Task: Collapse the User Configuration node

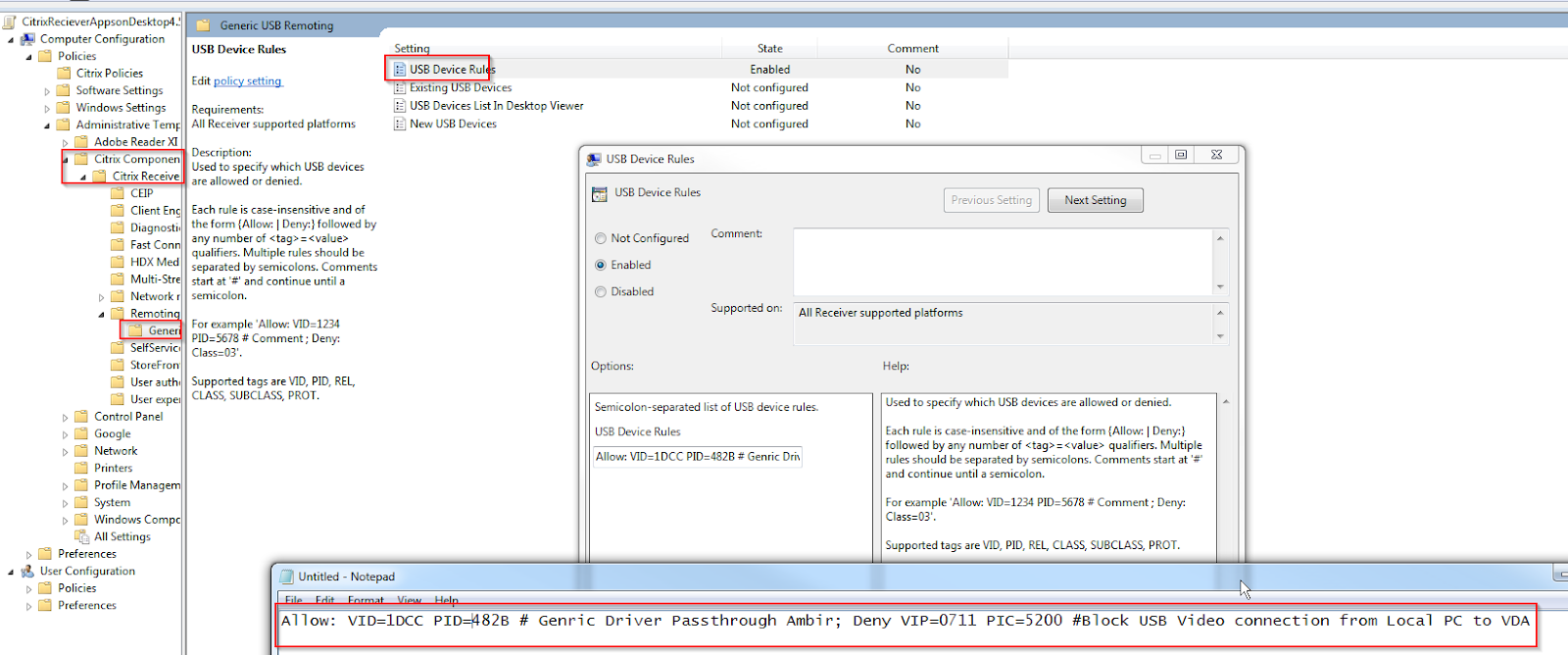Action: tap(11, 572)
